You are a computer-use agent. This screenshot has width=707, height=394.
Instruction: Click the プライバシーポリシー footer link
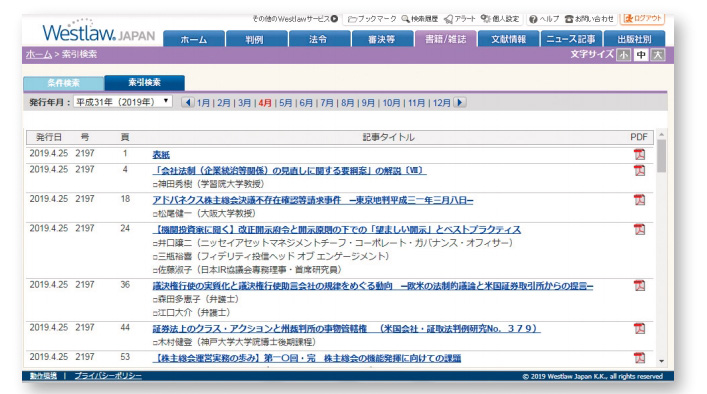click(108, 376)
